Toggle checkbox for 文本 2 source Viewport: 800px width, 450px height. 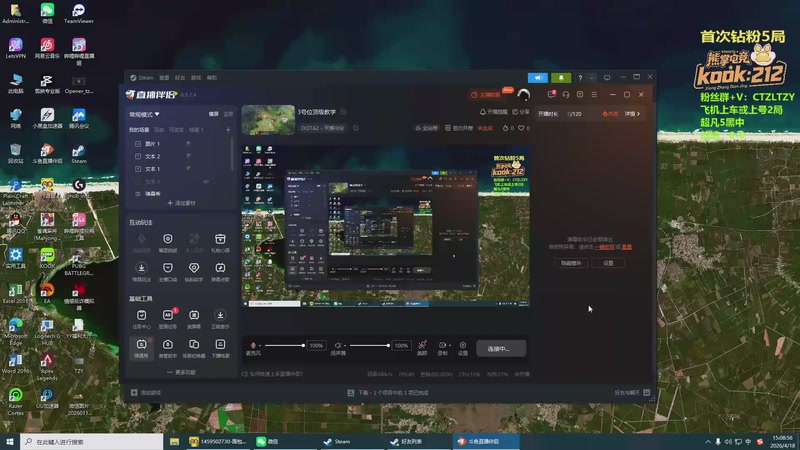point(138,156)
